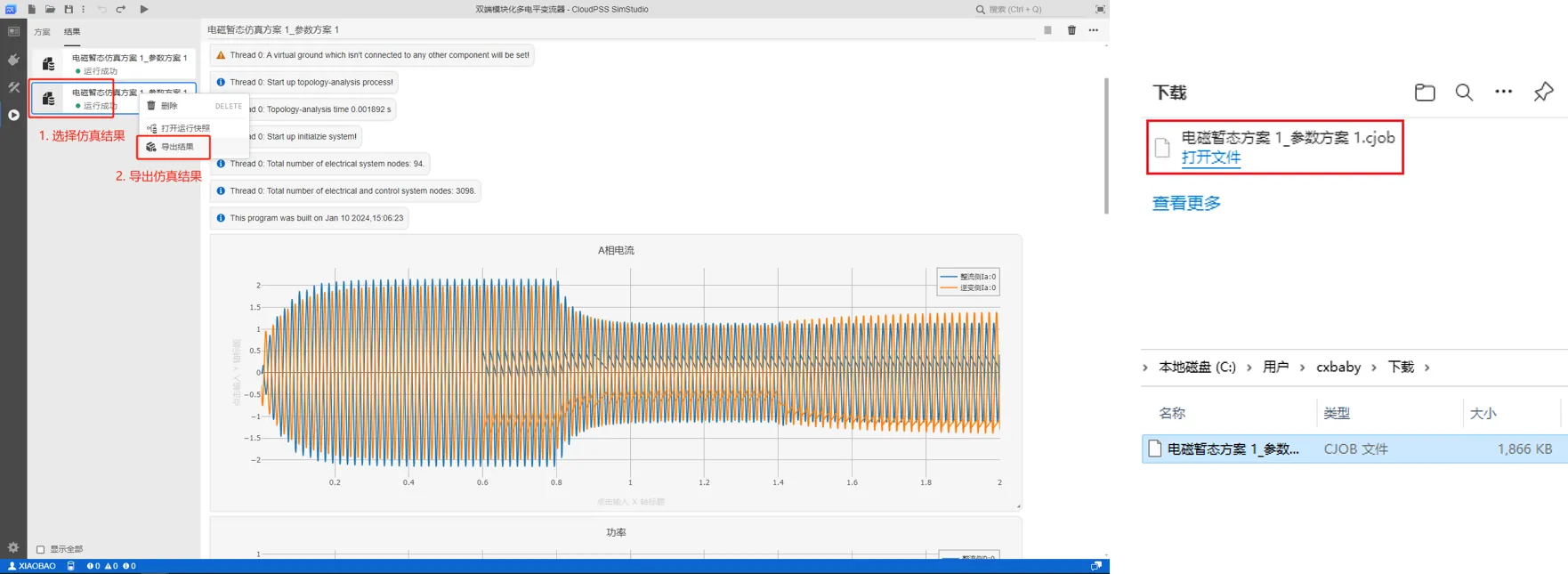This screenshot has width=1568, height=574.
Task: Open downloads folder icon in 下载 panel
Action: pyautogui.click(x=1425, y=92)
